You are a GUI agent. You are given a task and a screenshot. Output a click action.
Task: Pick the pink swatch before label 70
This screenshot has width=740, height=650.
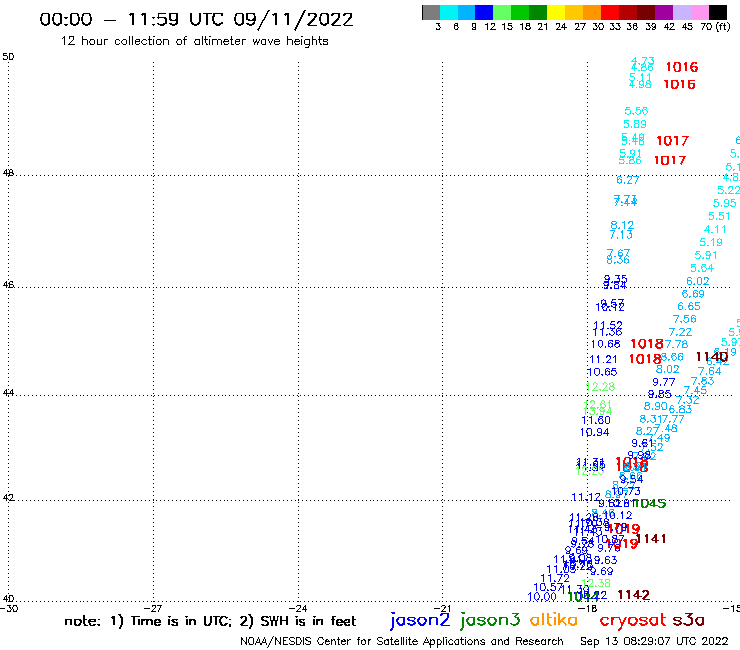pyautogui.click(x=699, y=12)
